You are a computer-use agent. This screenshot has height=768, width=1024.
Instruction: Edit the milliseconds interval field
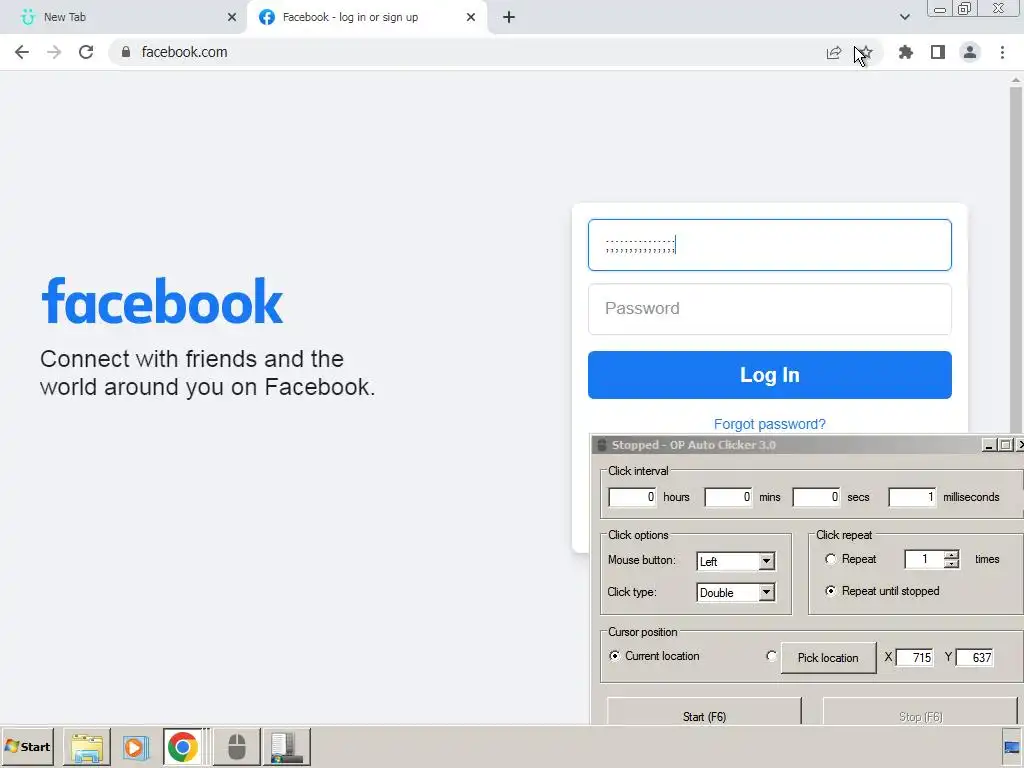(912, 497)
